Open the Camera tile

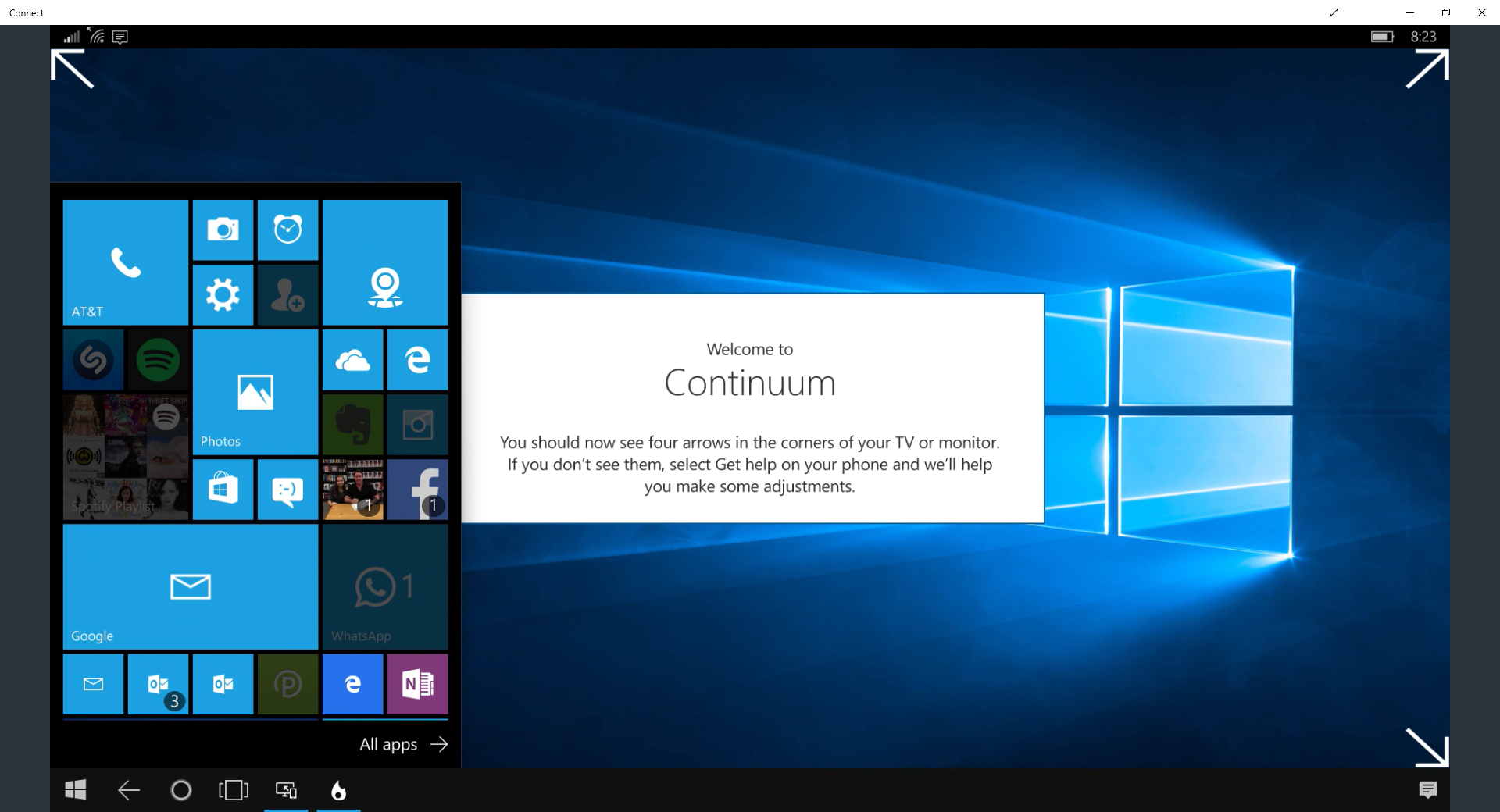click(223, 230)
